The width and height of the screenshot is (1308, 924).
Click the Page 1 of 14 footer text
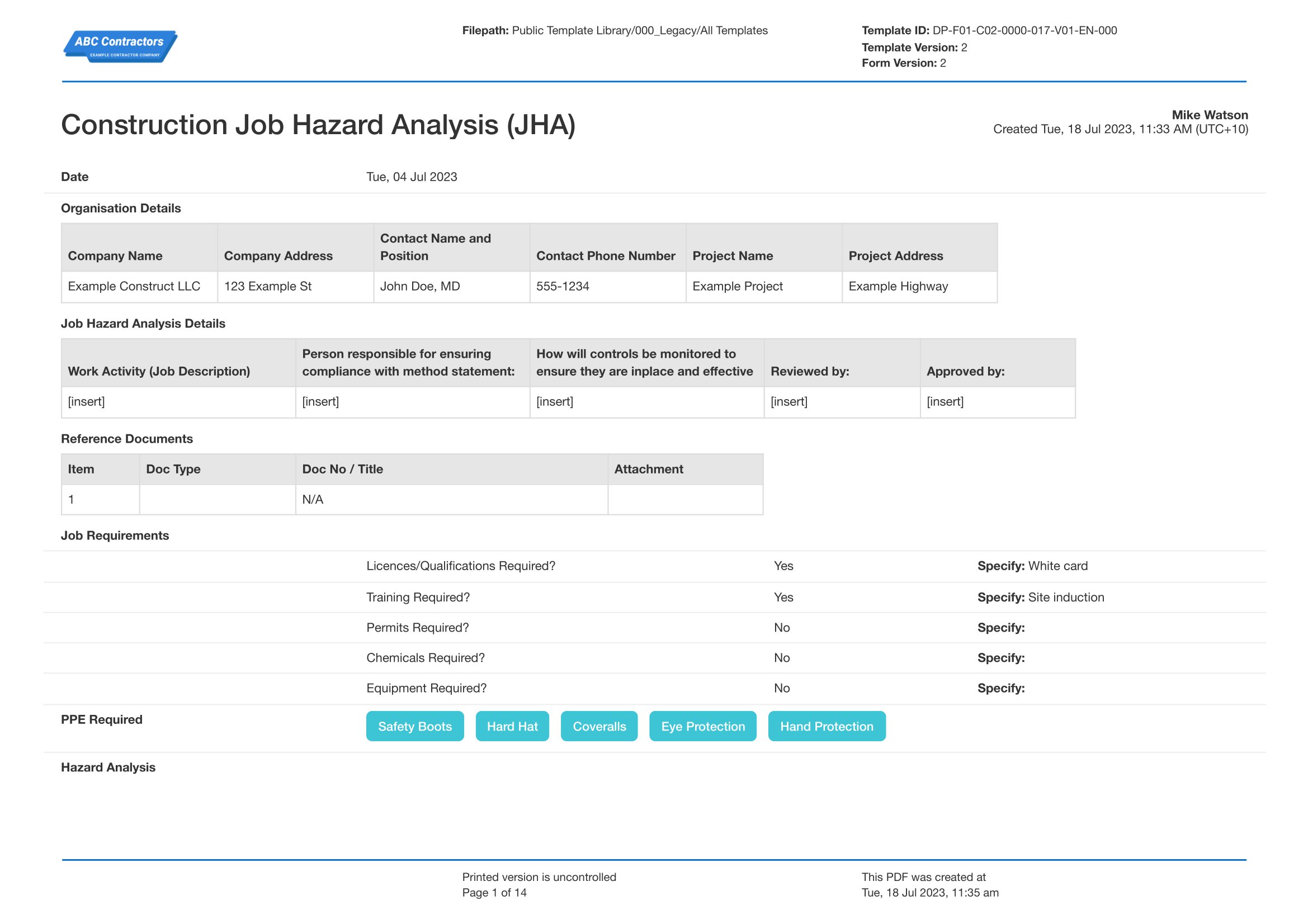coord(494,892)
